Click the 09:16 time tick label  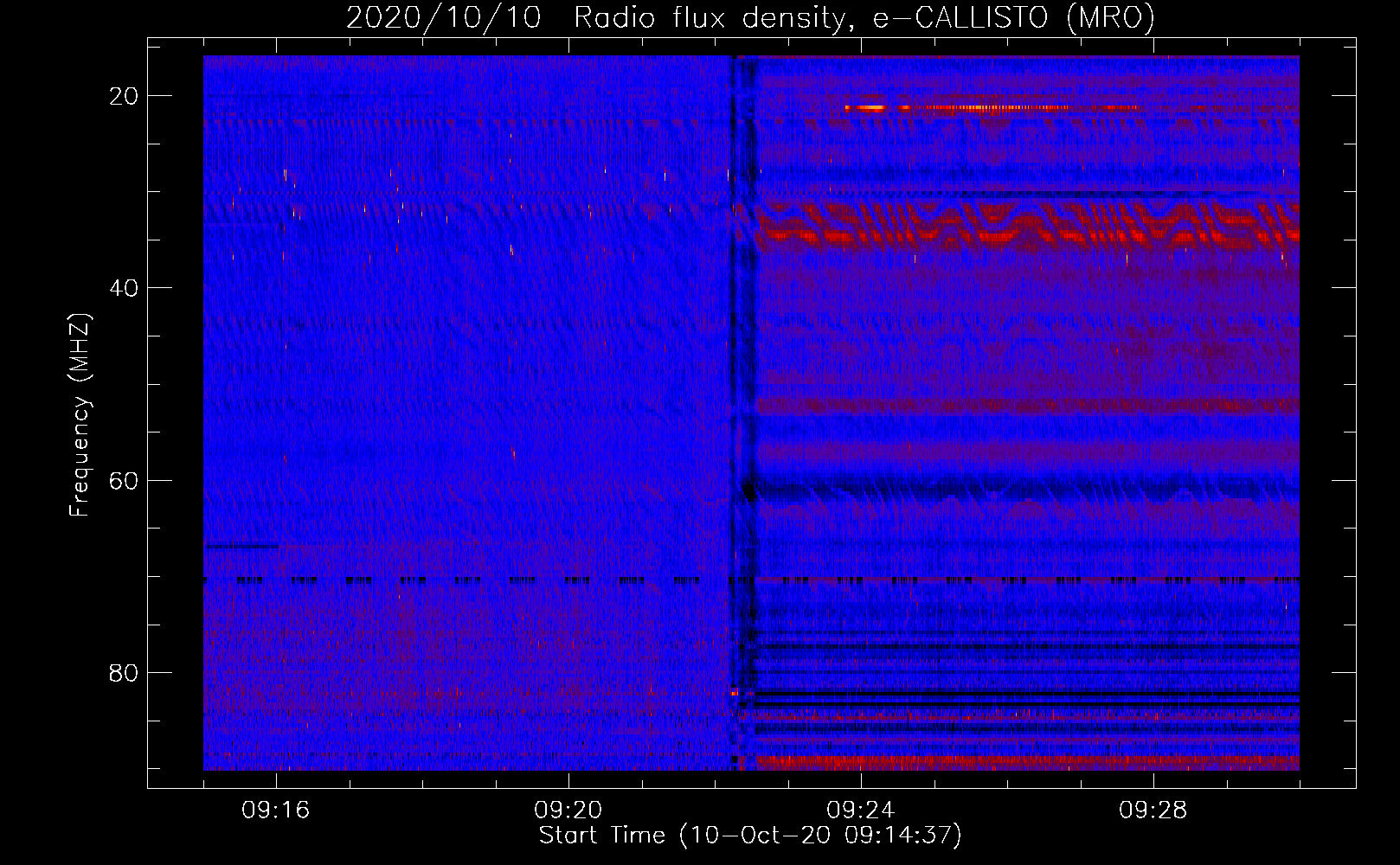[276, 811]
